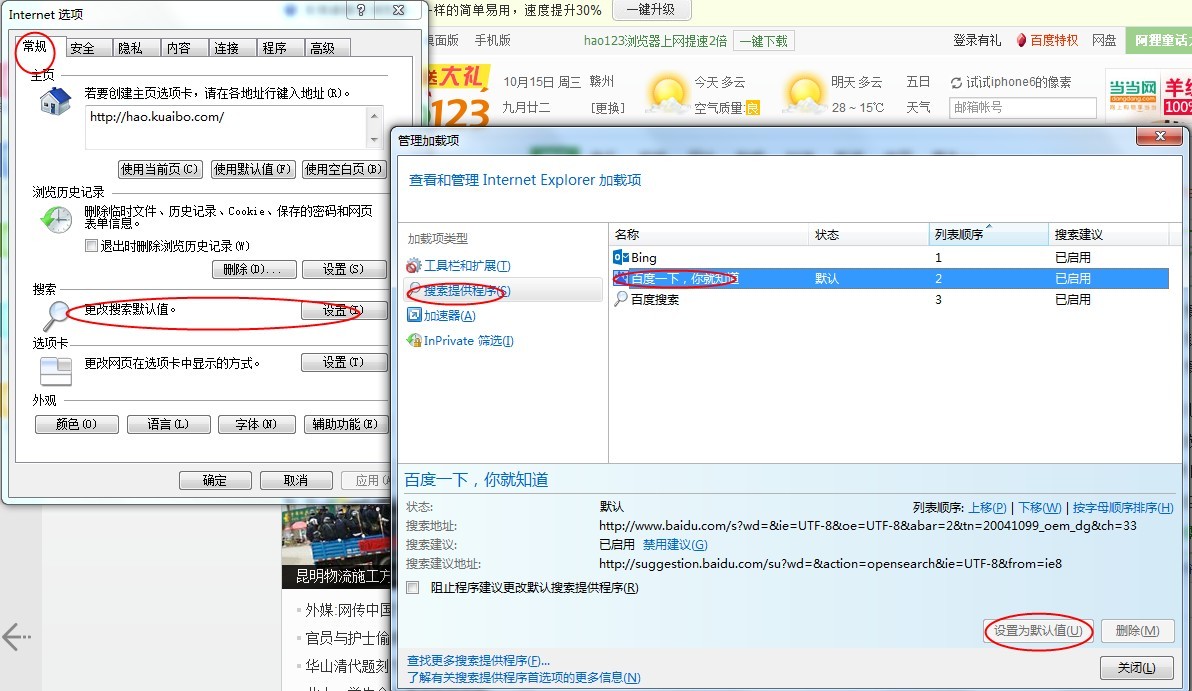The height and width of the screenshot is (691, 1192).
Task: Click the homepage address field
Action: click(x=227, y=127)
